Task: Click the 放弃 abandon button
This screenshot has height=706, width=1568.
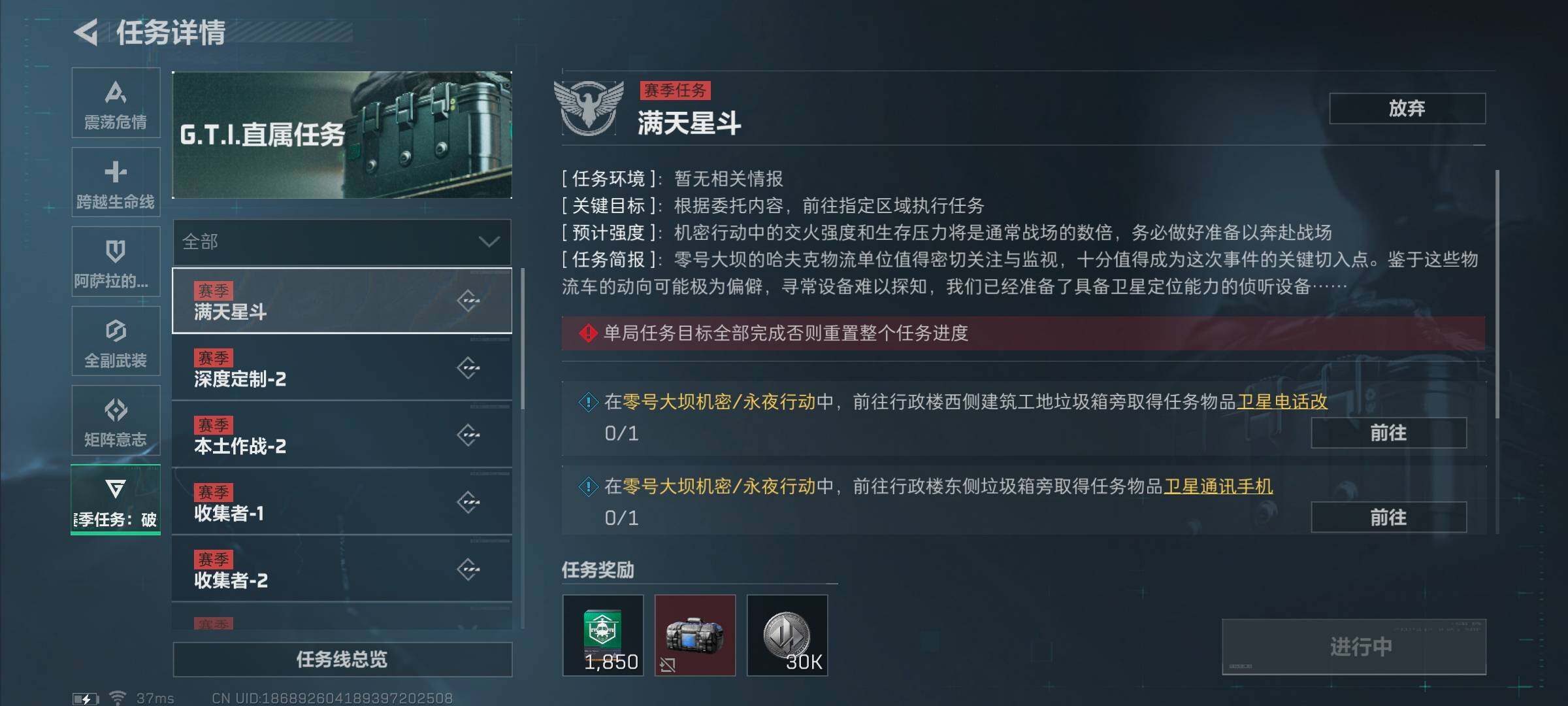Action: coord(1407,108)
